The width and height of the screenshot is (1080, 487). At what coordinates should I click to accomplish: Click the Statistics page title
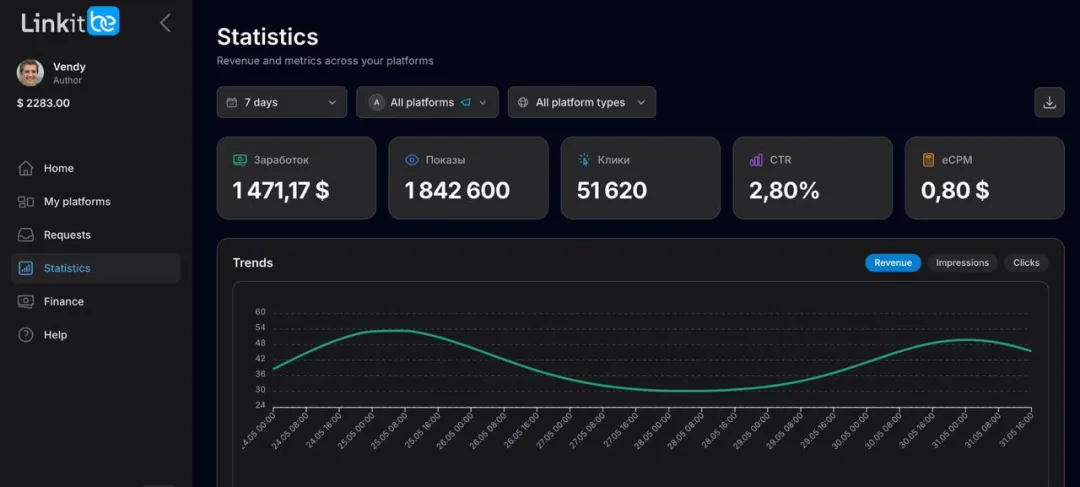point(267,37)
